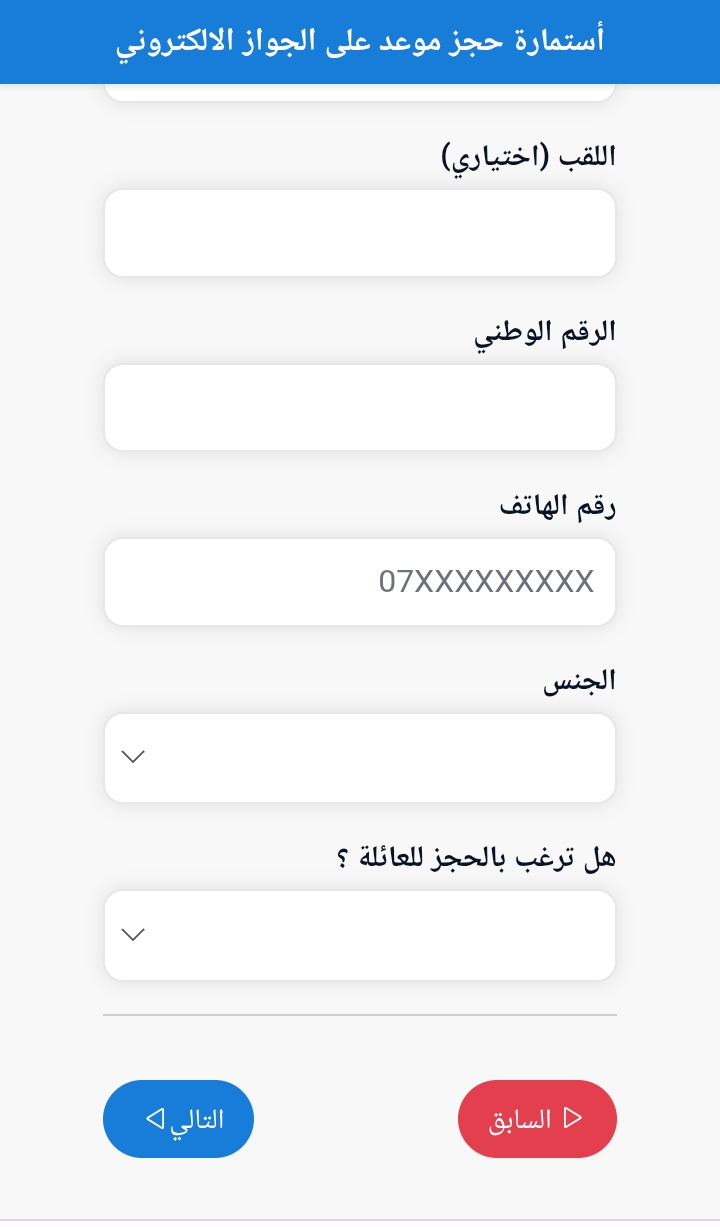Click the partially visible input at top

click(360, 92)
